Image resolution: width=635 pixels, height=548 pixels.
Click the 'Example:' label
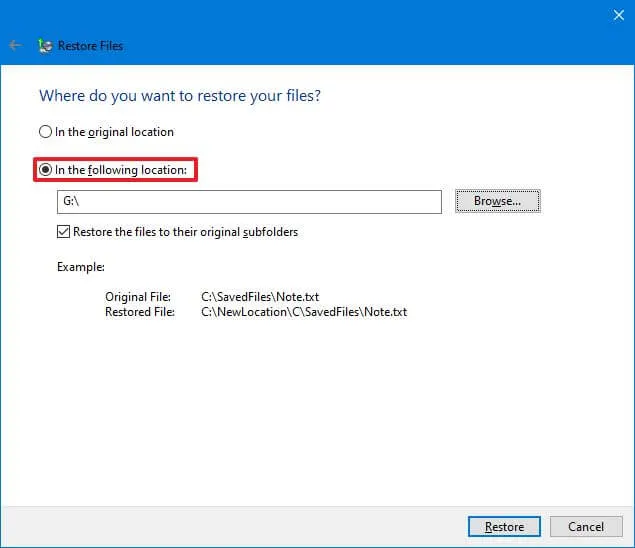[81, 267]
